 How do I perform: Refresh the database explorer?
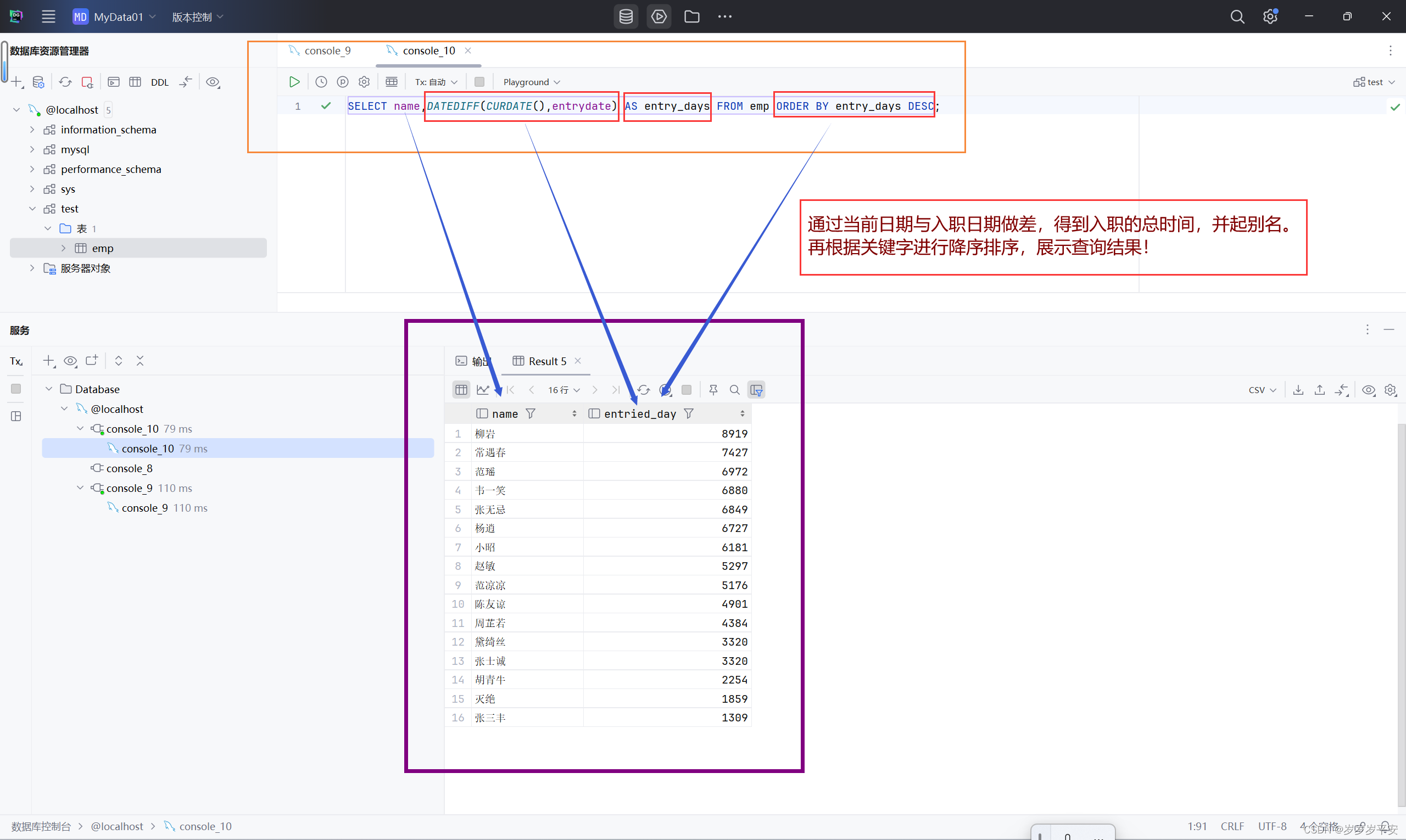65,82
